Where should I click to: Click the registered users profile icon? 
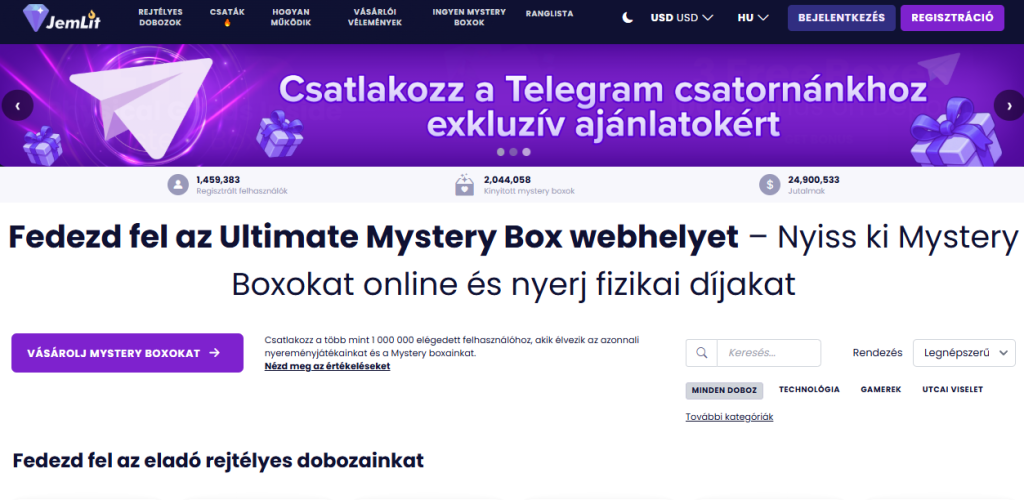(178, 185)
